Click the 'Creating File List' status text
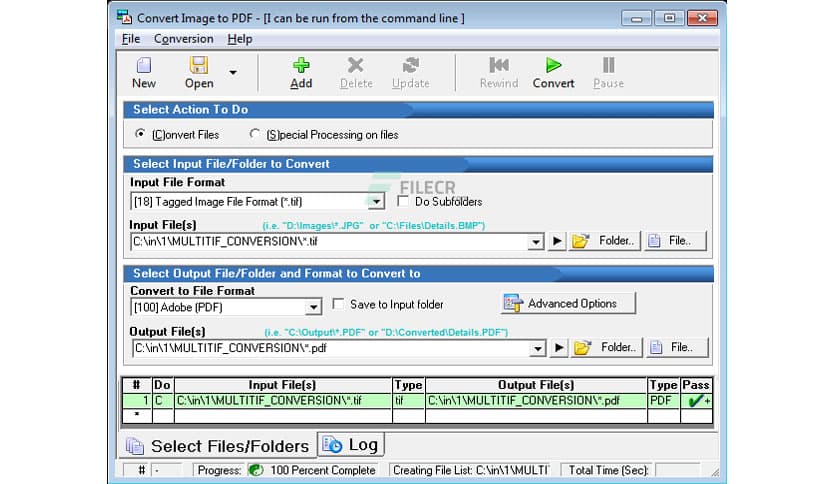Image resolution: width=836 pixels, height=484 pixels. pos(470,470)
